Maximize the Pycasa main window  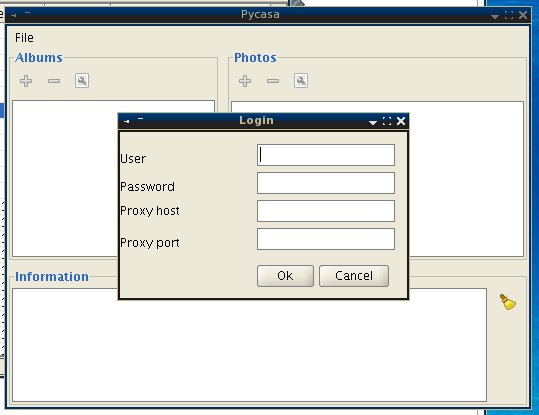509,15
